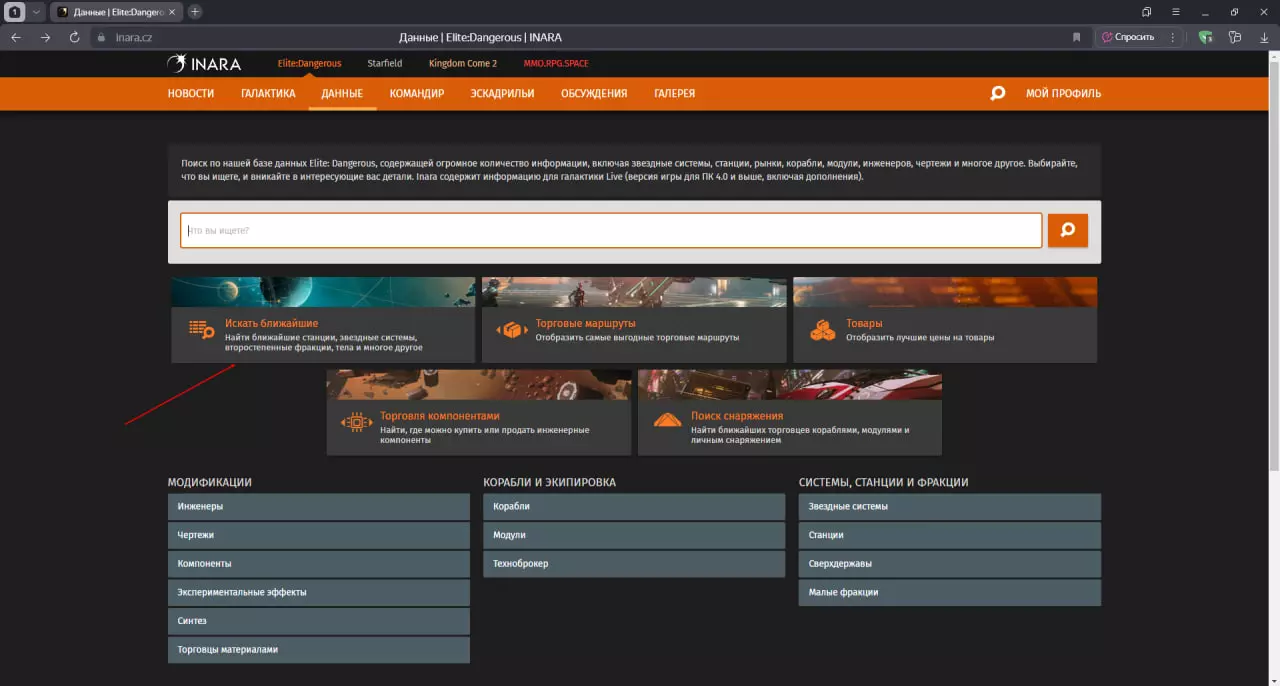
Task: Switch to the 'Elite:Dangerous' game tab
Action: (309, 63)
